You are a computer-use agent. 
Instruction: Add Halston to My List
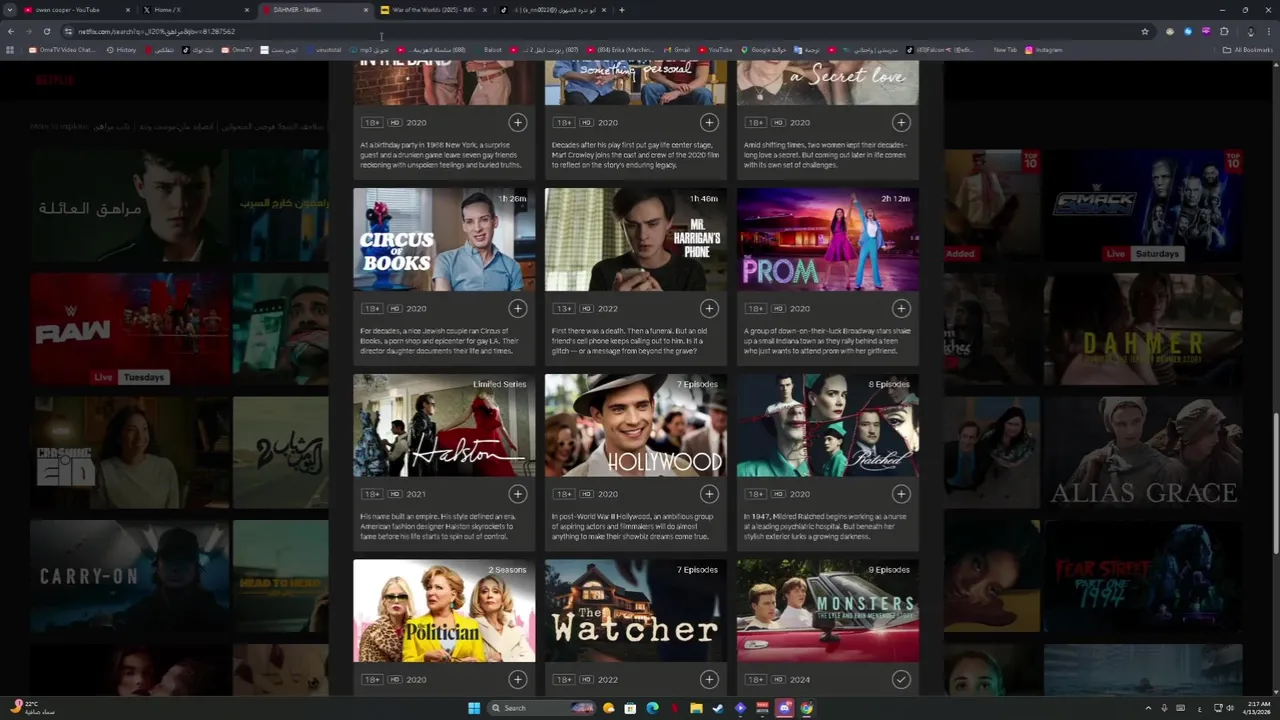(x=517, y=494)
